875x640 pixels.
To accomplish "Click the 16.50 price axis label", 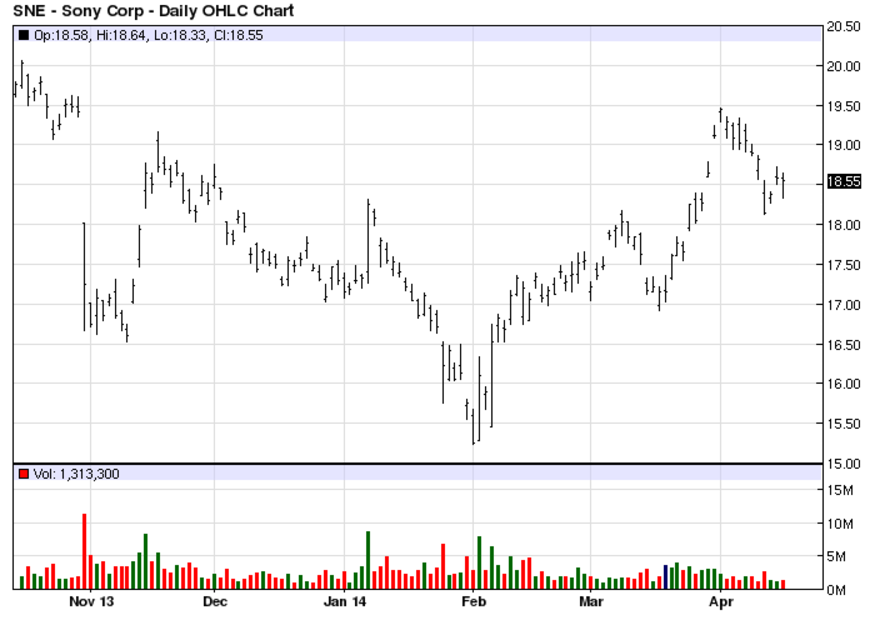I will tap(843, 344).
